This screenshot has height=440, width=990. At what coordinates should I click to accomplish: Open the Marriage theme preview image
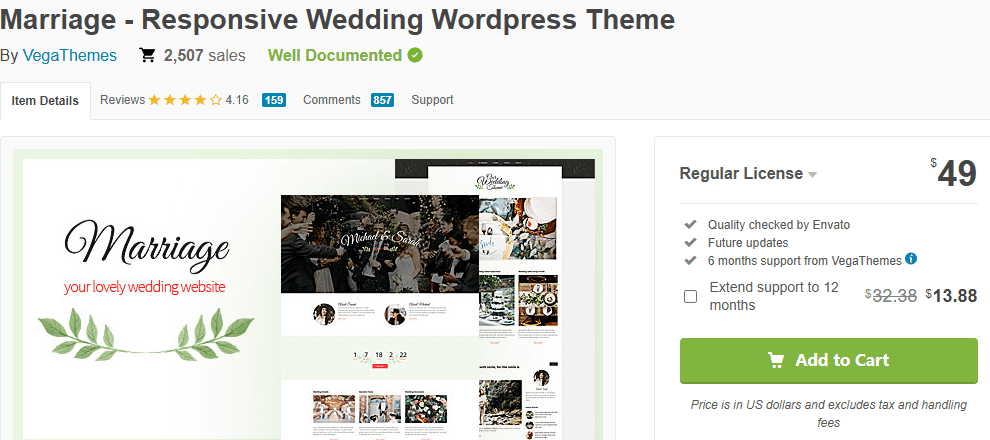point(308,295)
